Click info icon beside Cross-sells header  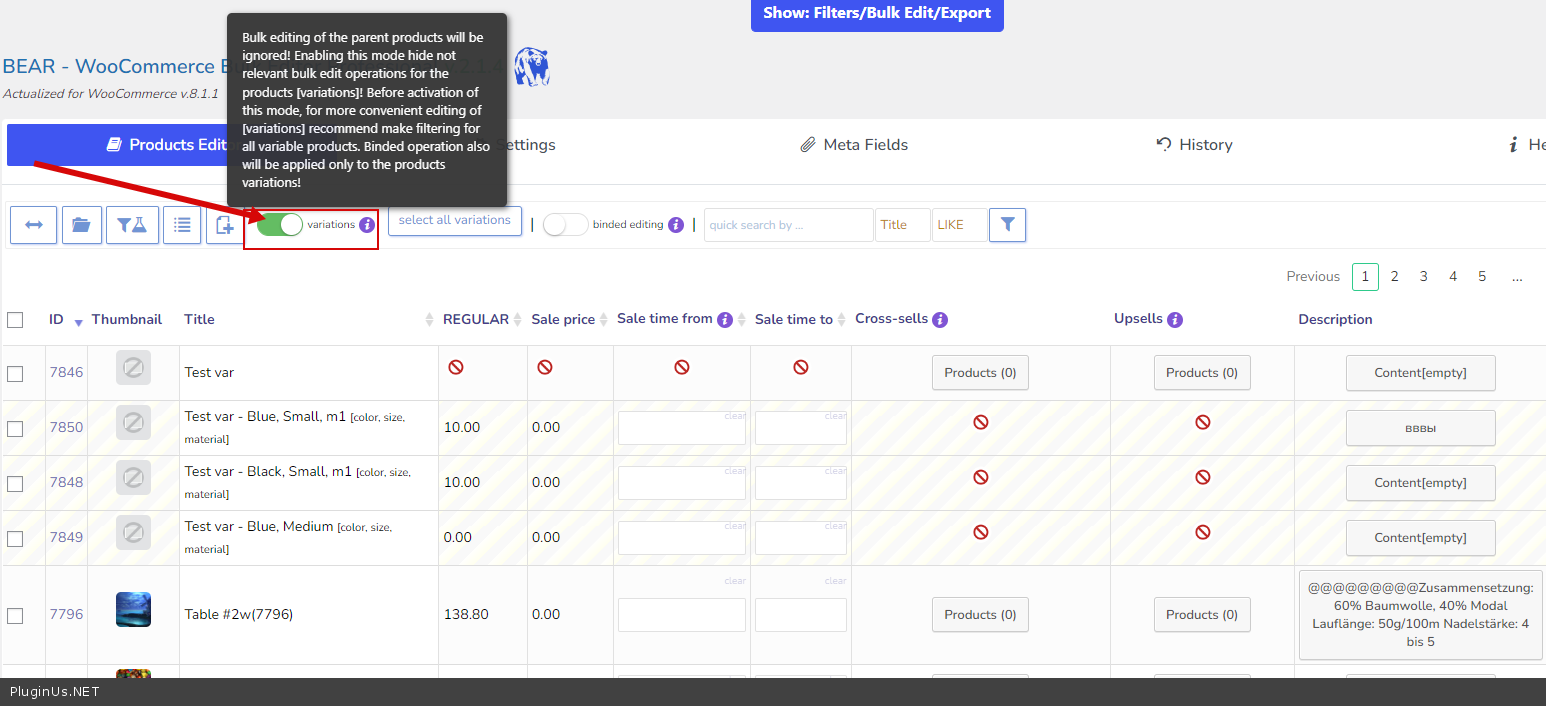pyautogui.click(x=940, y=320)
